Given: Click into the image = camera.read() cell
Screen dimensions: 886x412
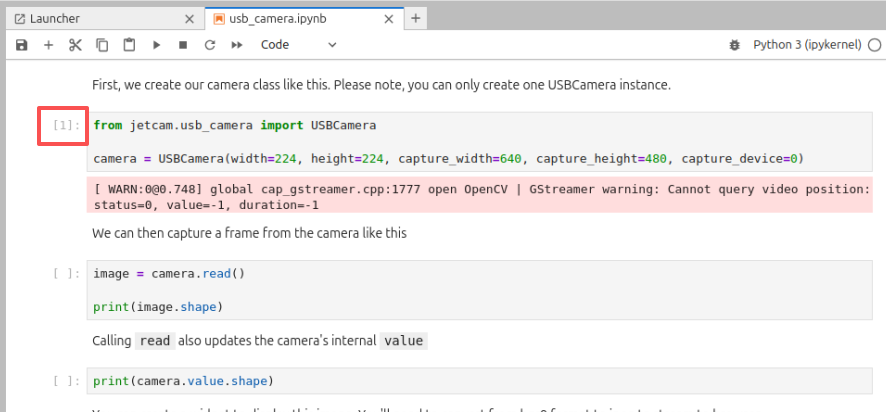Looking at the screenshot, I should coord(479,290).
